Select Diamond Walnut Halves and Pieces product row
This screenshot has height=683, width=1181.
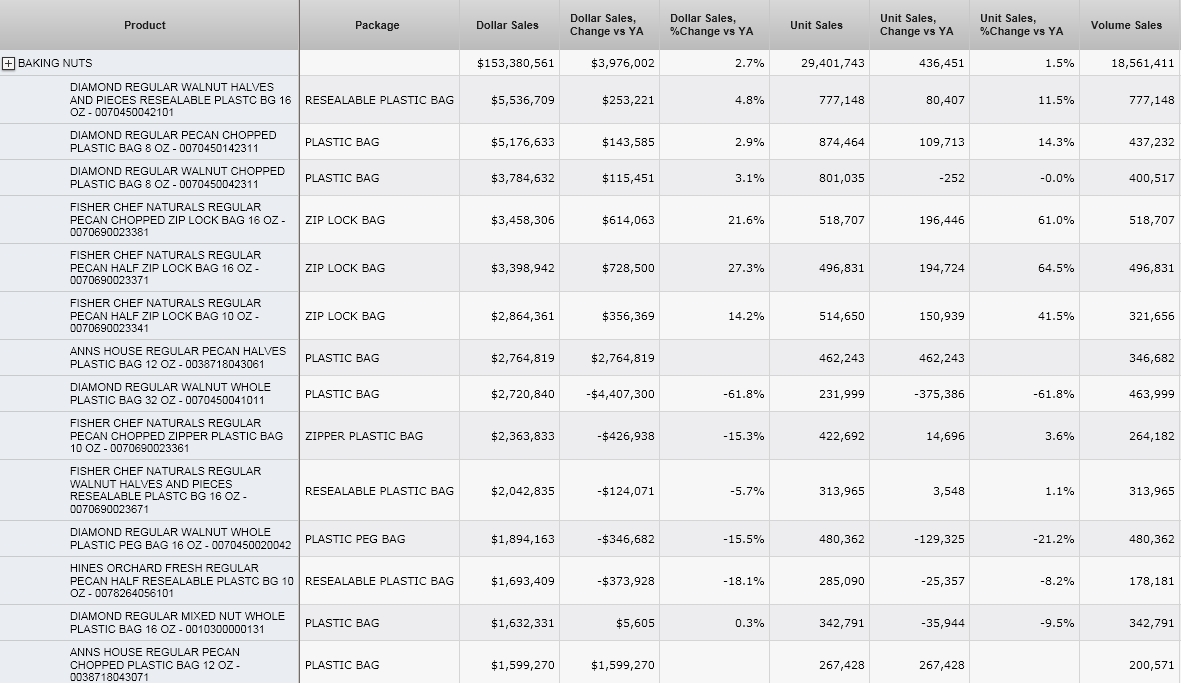[180, 100]
